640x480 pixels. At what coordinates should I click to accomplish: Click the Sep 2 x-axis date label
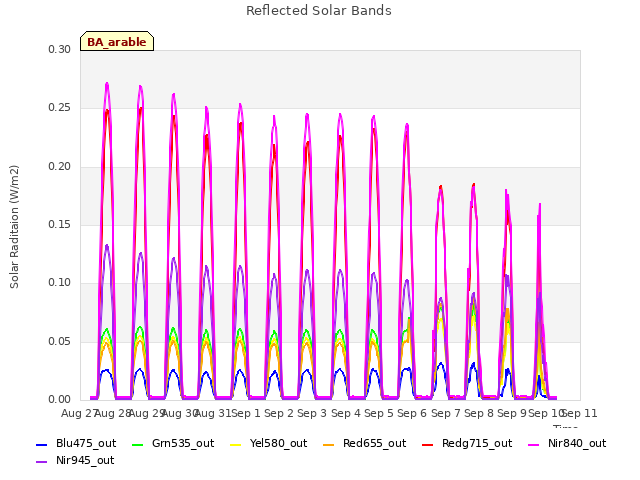pos(279,413)
